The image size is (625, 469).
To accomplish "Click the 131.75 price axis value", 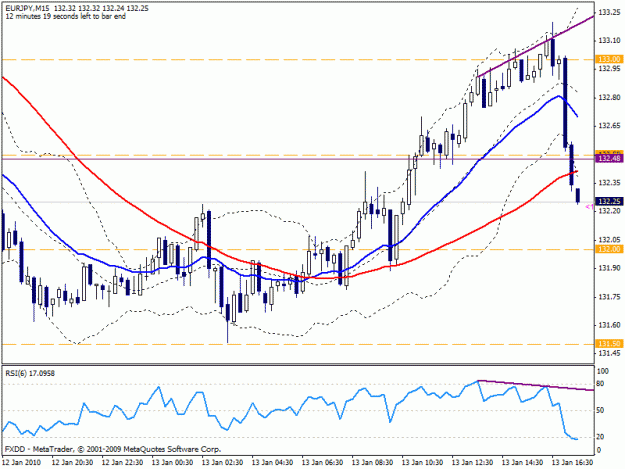I will (609, 297).
